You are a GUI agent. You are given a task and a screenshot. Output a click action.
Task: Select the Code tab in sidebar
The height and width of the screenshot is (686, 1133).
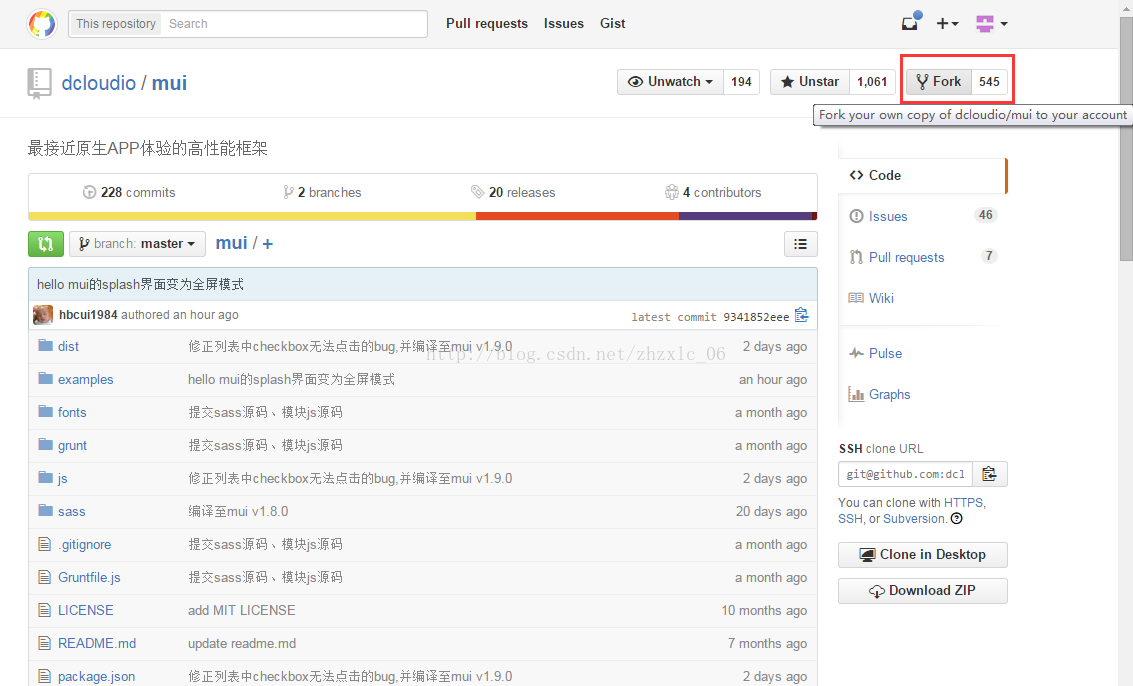click(x=922, y=175)
